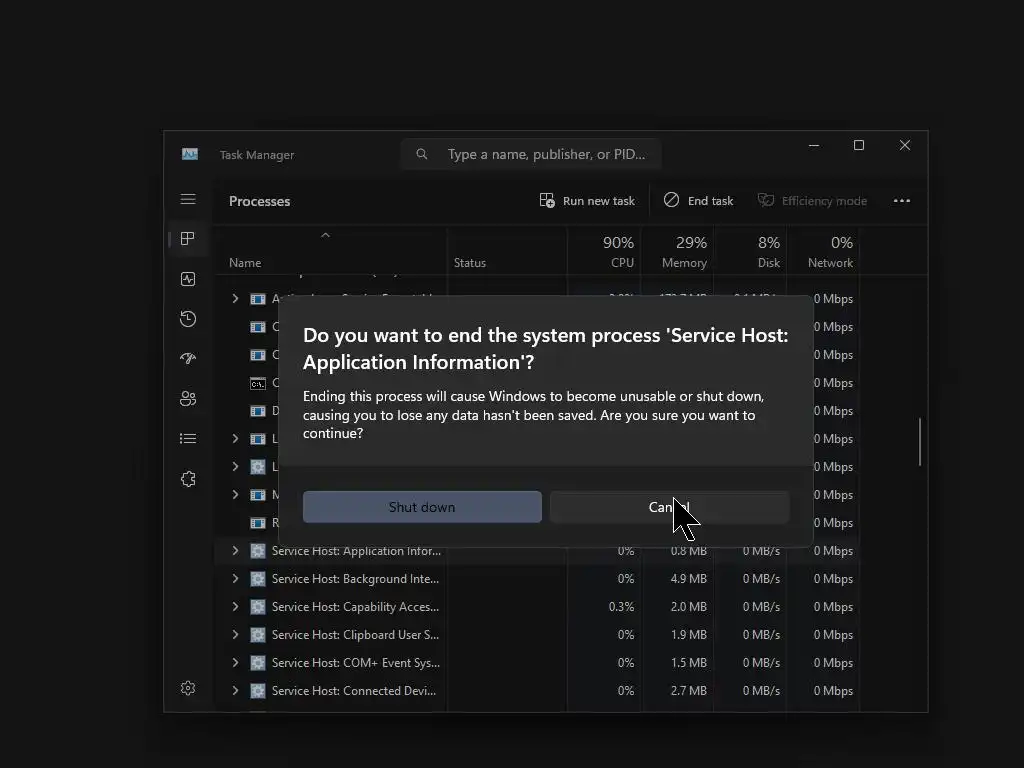Open Task Manager settings gear

(188, 688)
